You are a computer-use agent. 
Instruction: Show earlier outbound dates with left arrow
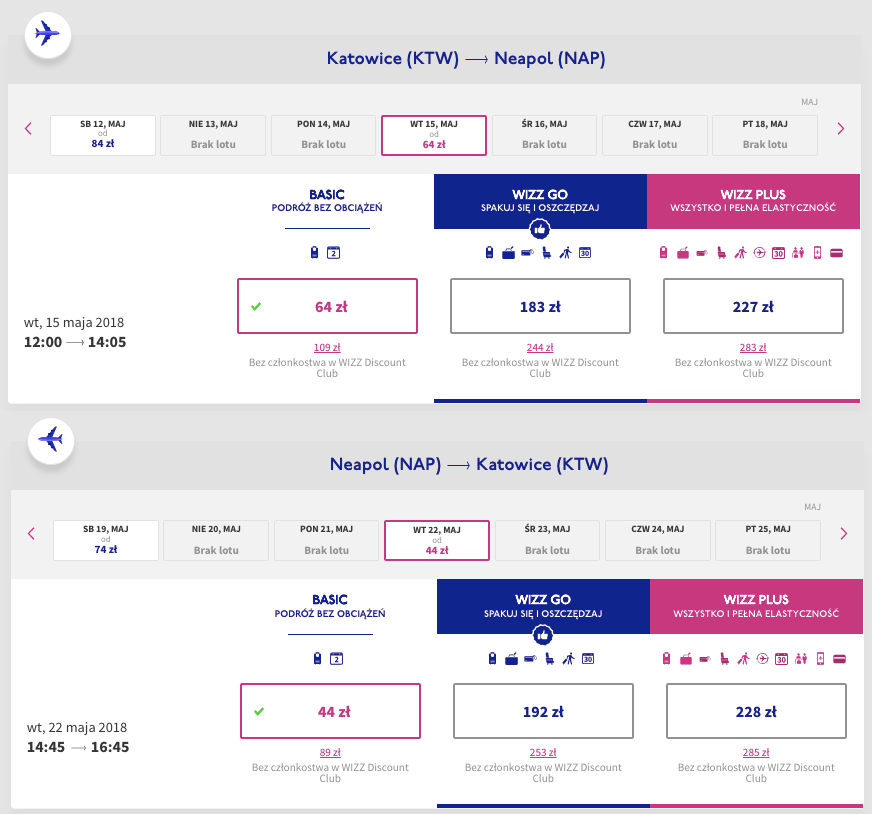click(x=28, y=128)
